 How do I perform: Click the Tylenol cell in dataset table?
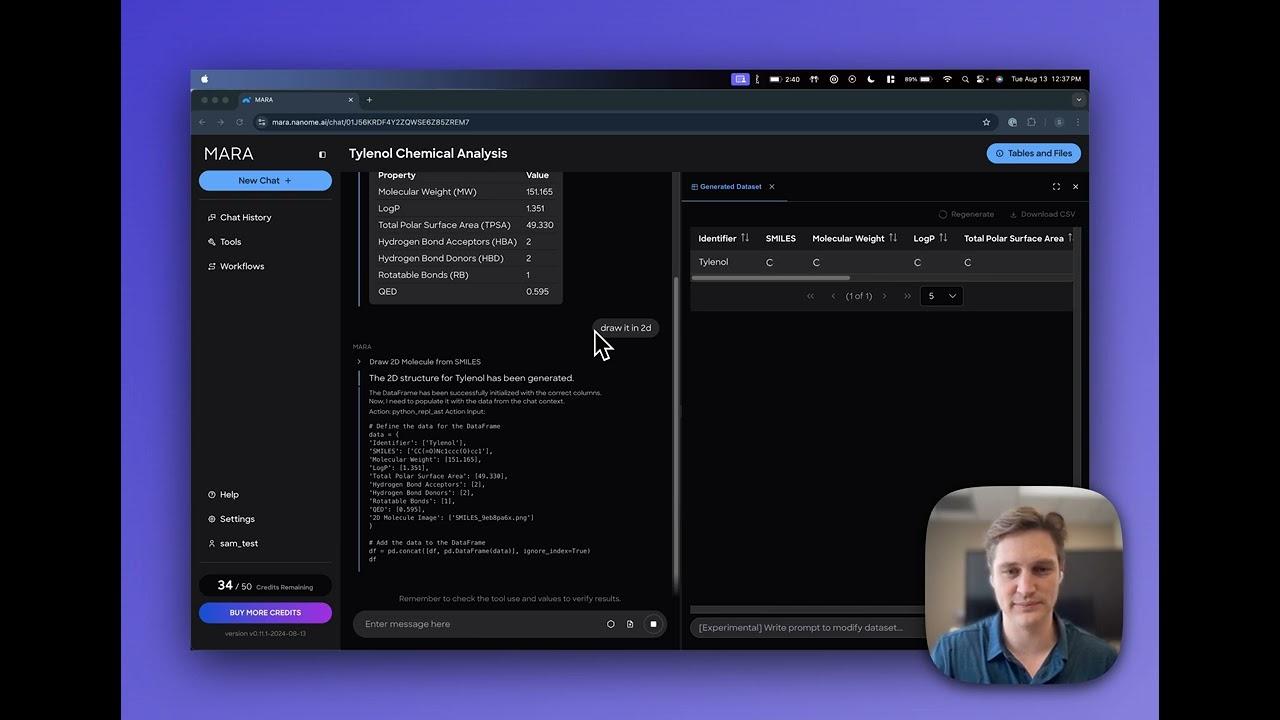pos(713,262)
